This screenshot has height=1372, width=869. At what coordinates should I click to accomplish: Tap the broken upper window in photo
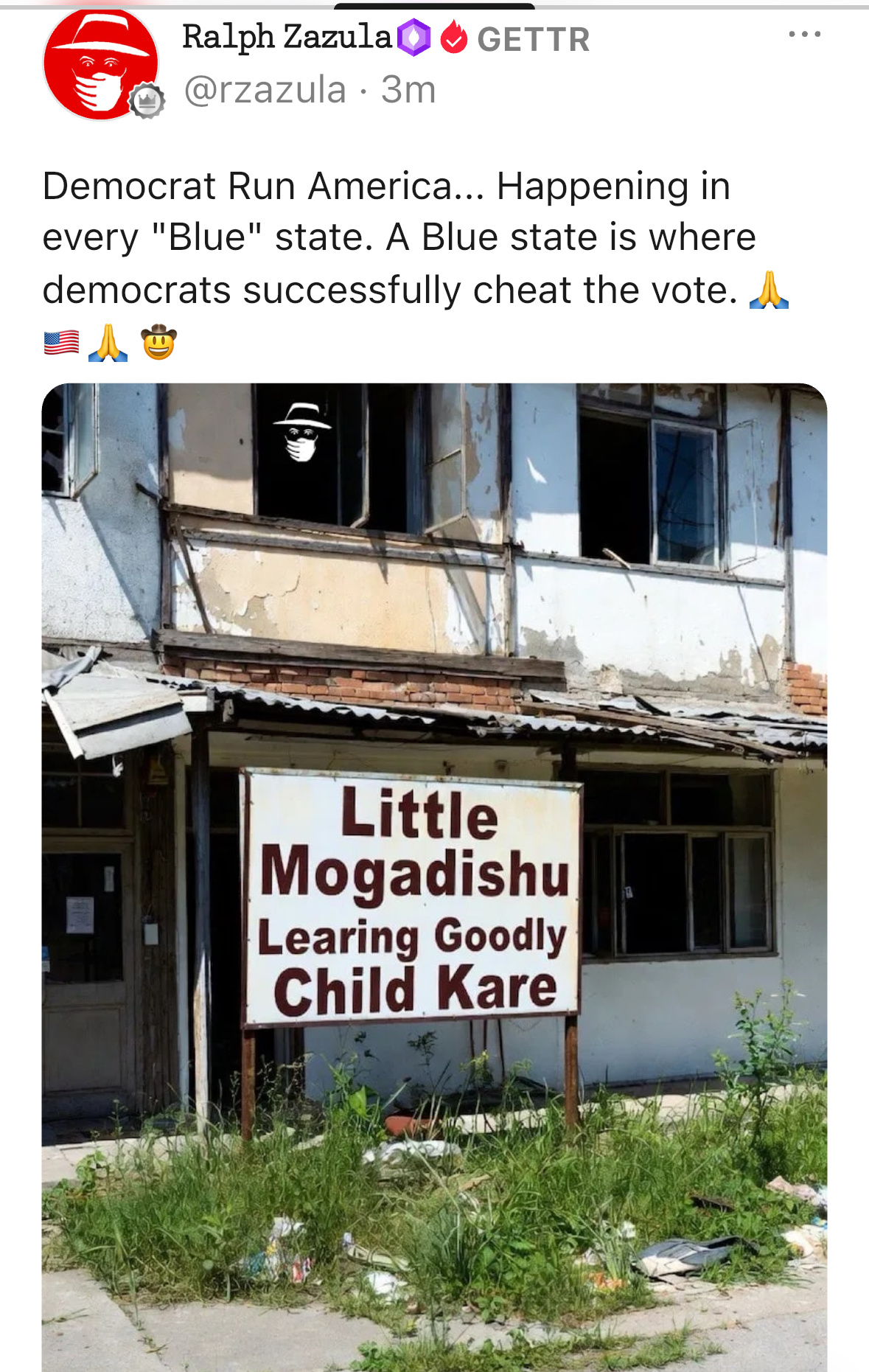649,485
